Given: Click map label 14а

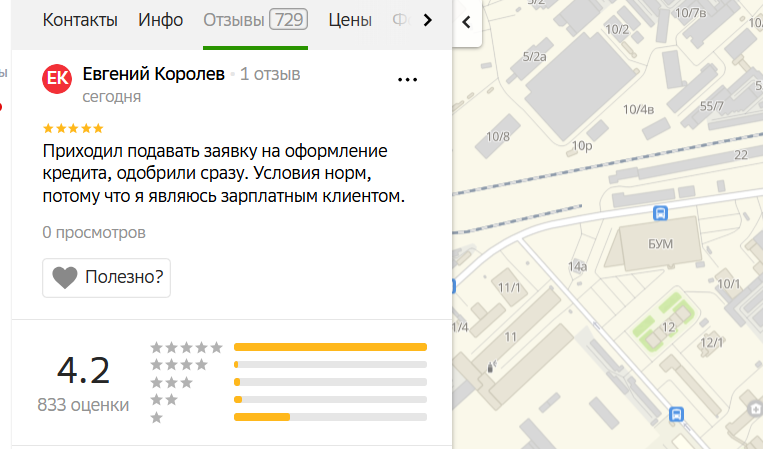Looking at the screenshot, I should point(578,267).
